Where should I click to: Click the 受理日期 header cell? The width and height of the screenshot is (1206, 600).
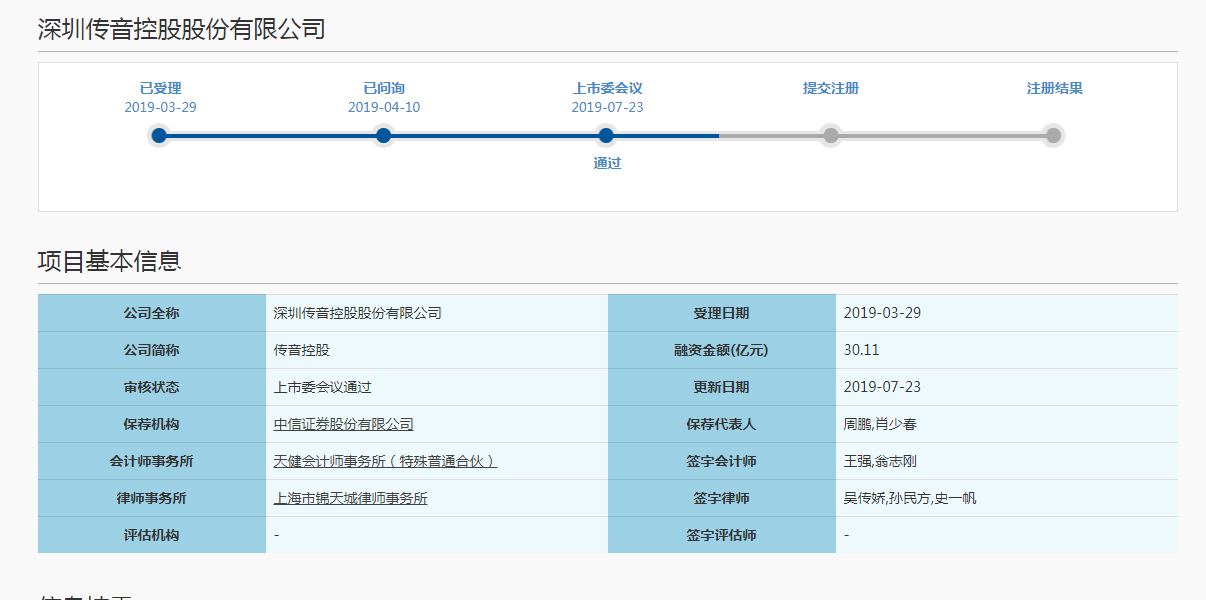click(722, 313)
